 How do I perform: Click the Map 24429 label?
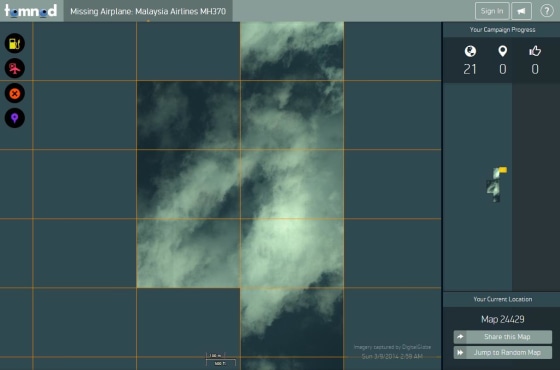502,319
